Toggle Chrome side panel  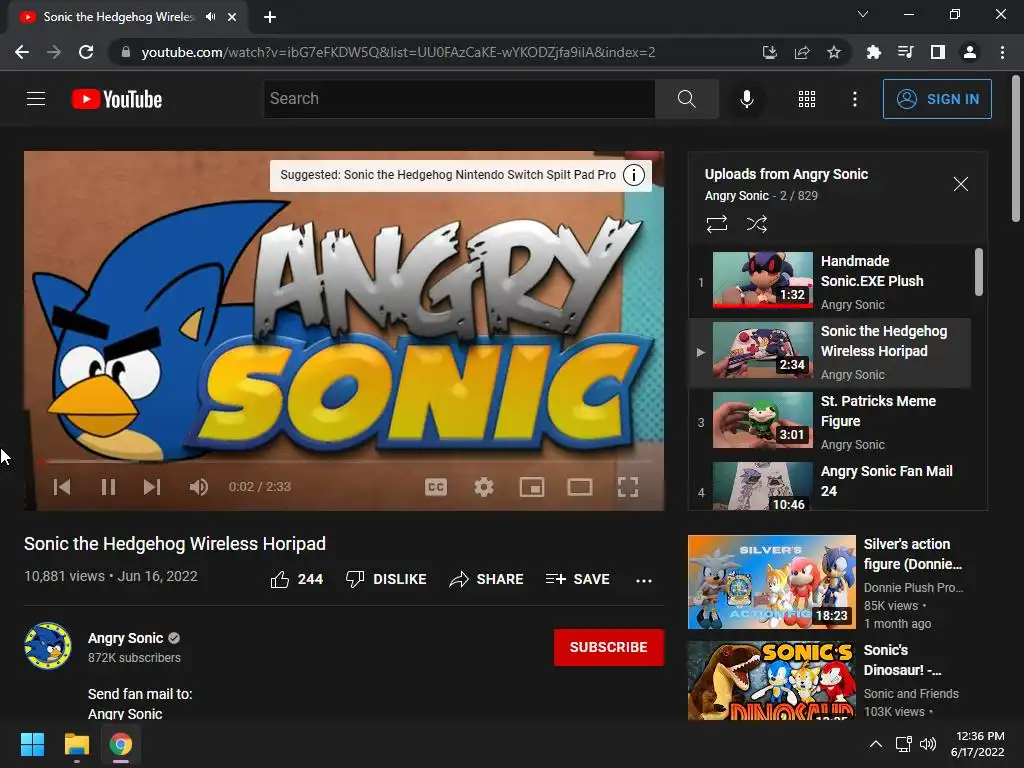coord(938,52)
